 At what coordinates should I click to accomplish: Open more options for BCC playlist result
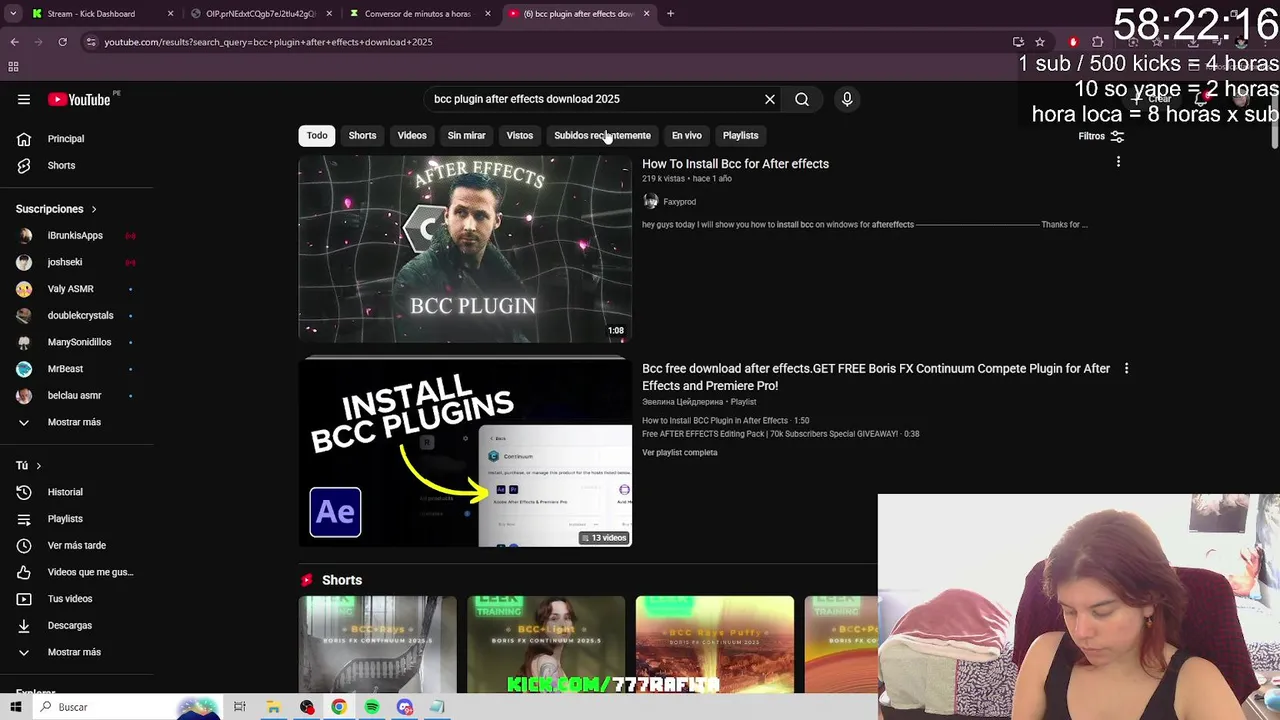(1126, 368)
